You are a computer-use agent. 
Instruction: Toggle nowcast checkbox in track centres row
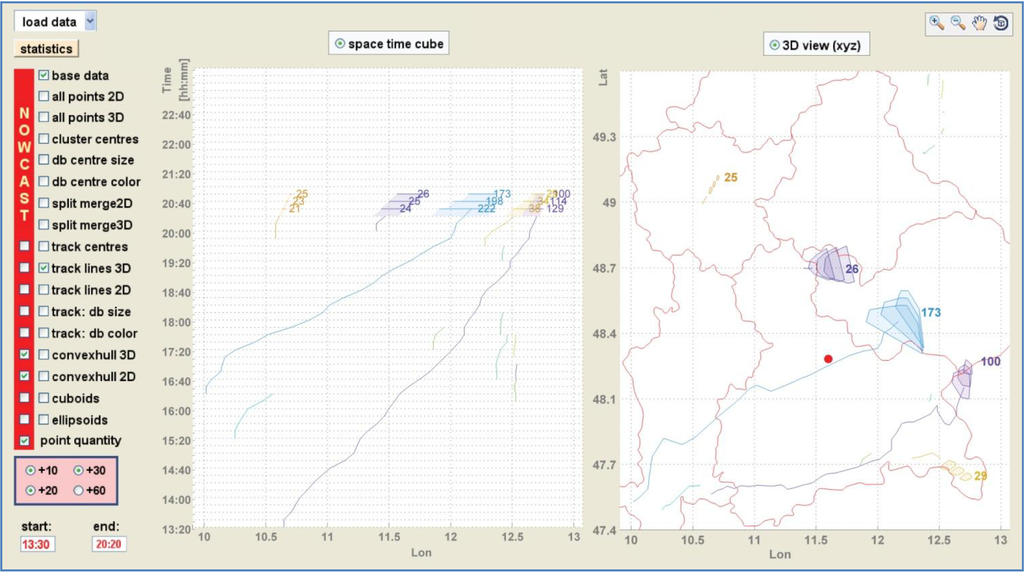tap(24, 246)
